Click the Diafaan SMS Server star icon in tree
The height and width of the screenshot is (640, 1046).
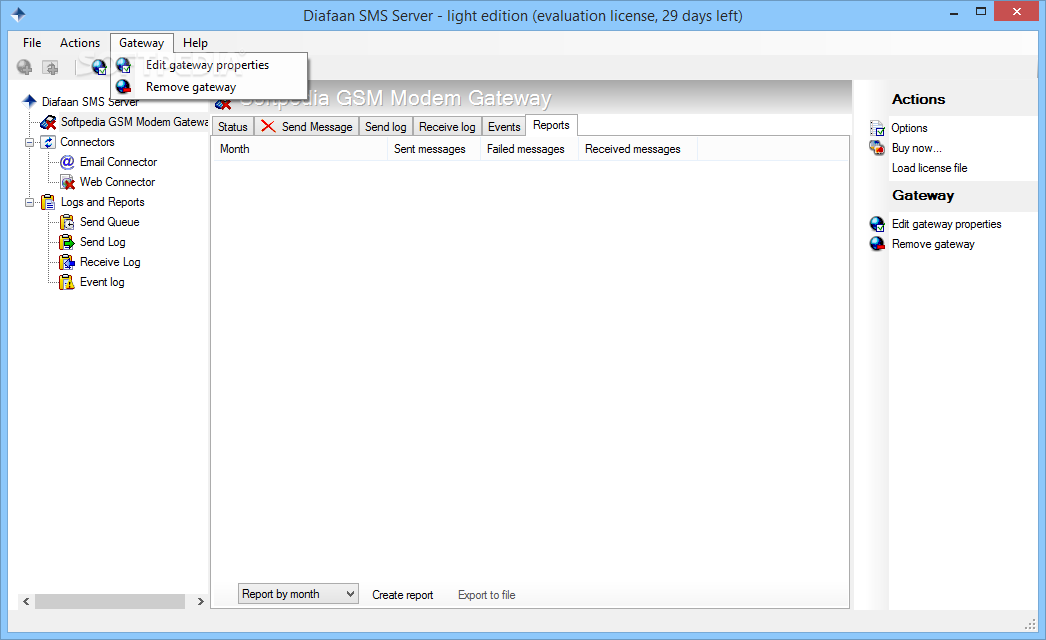[x=29, y=101]
